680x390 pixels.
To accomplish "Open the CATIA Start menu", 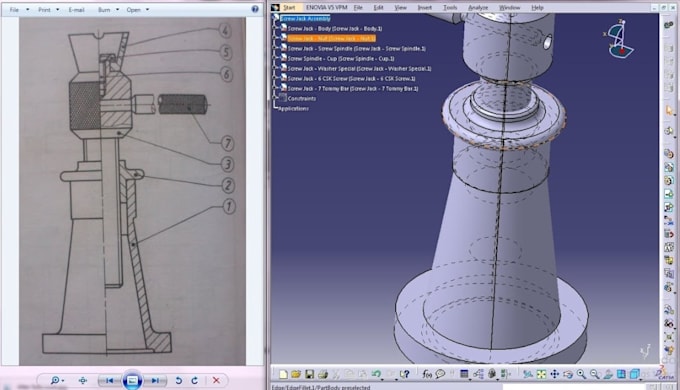I will point(289,8).
